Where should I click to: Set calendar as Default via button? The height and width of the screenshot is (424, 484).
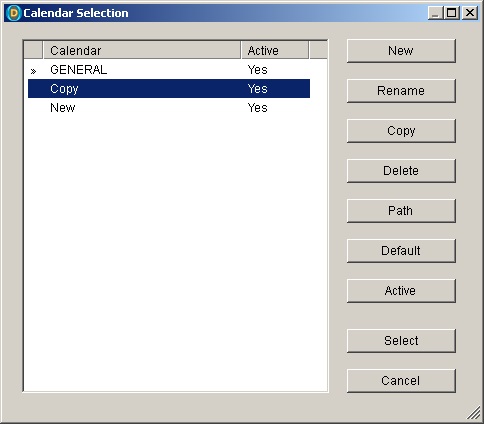[401, 251]
